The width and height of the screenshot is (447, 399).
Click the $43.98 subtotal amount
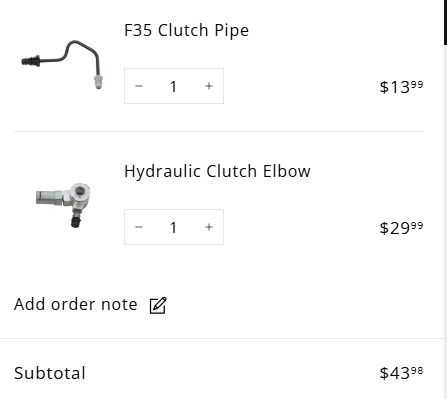click(401, 373)
